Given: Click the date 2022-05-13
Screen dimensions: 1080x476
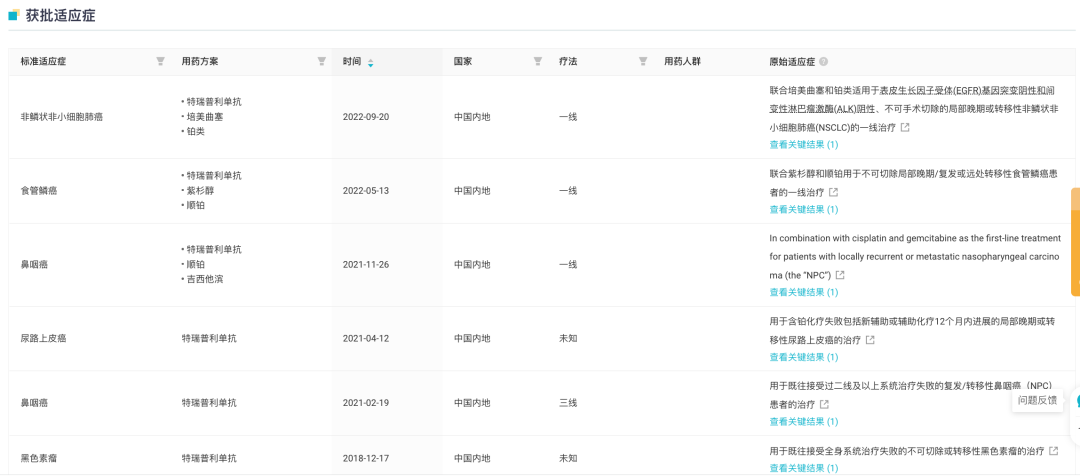Looking at the screenshot, I should coord(366,191).
